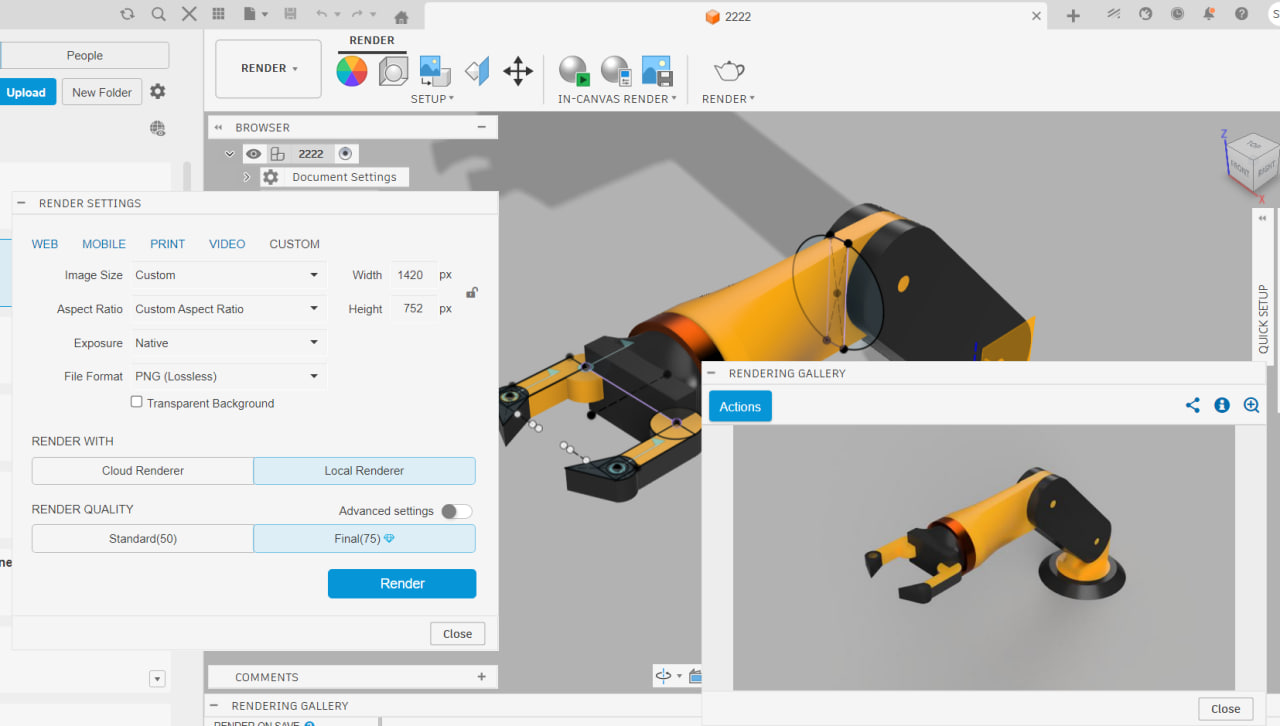Viewport: 1280px width, 726px height.
Task: Close the Rendering Gallery dialog
Action: pos(1226,709)
